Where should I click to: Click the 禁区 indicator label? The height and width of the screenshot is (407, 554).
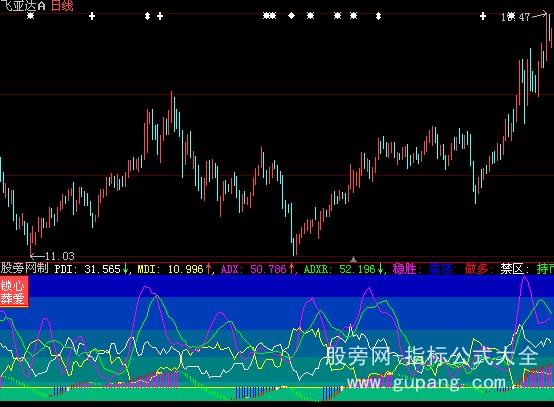click(512, 269)
